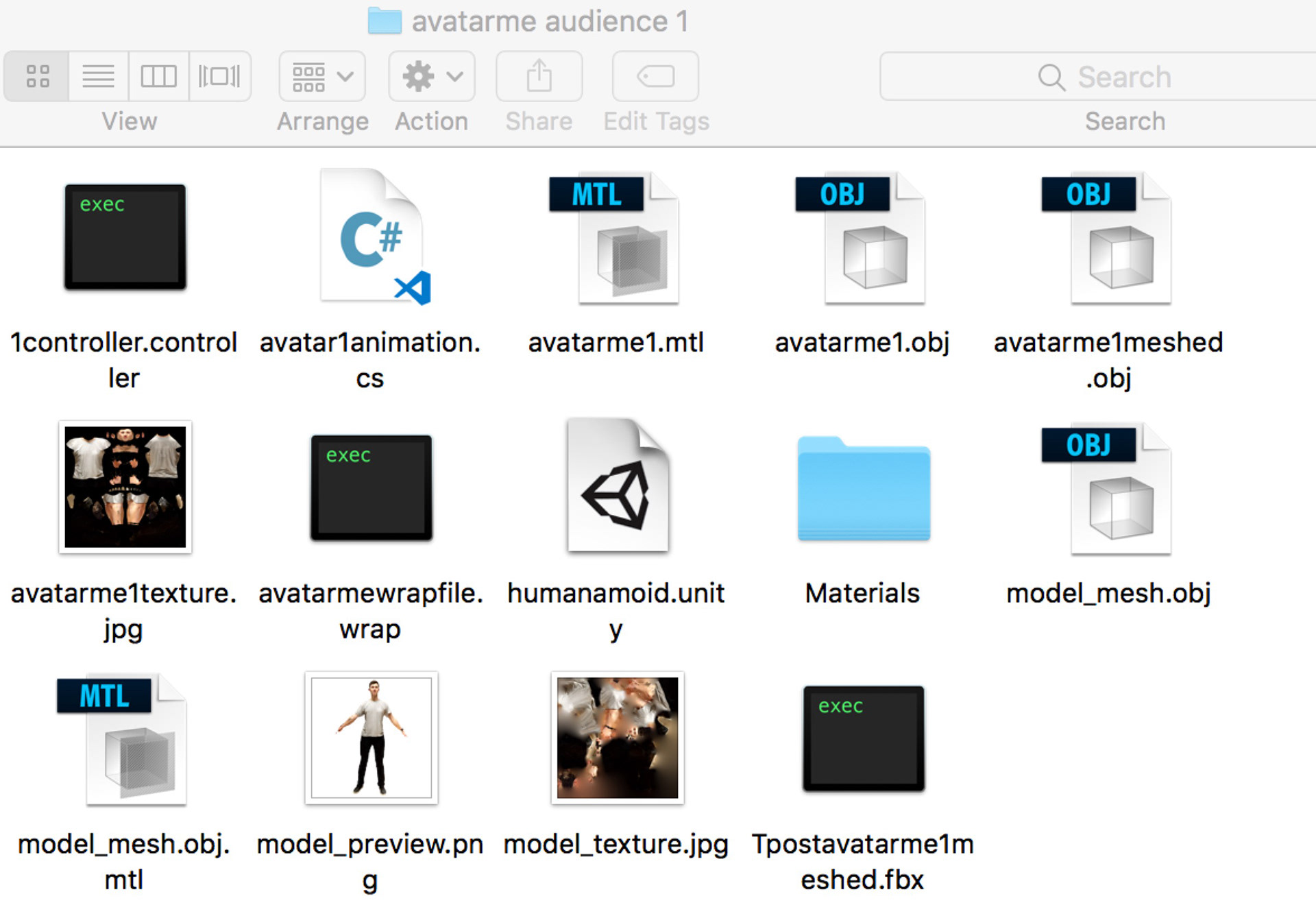Select the avatar1animation.cs C# file icon

(374, 237)
